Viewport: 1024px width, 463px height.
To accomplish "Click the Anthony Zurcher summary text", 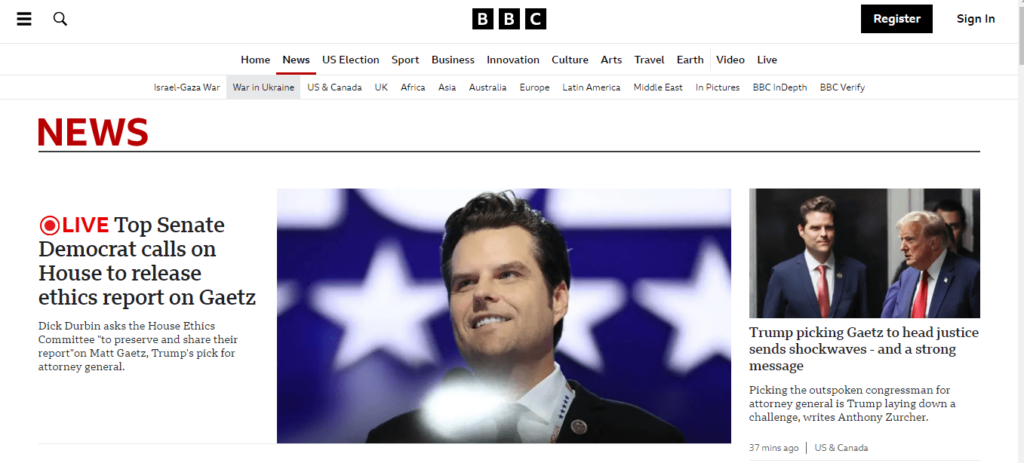I will 852,404.
